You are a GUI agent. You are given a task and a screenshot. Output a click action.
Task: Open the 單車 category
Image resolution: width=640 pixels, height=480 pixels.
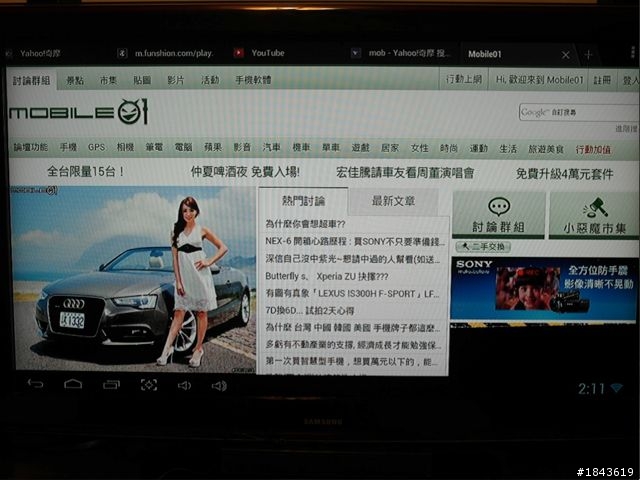(x=331, y=147)
